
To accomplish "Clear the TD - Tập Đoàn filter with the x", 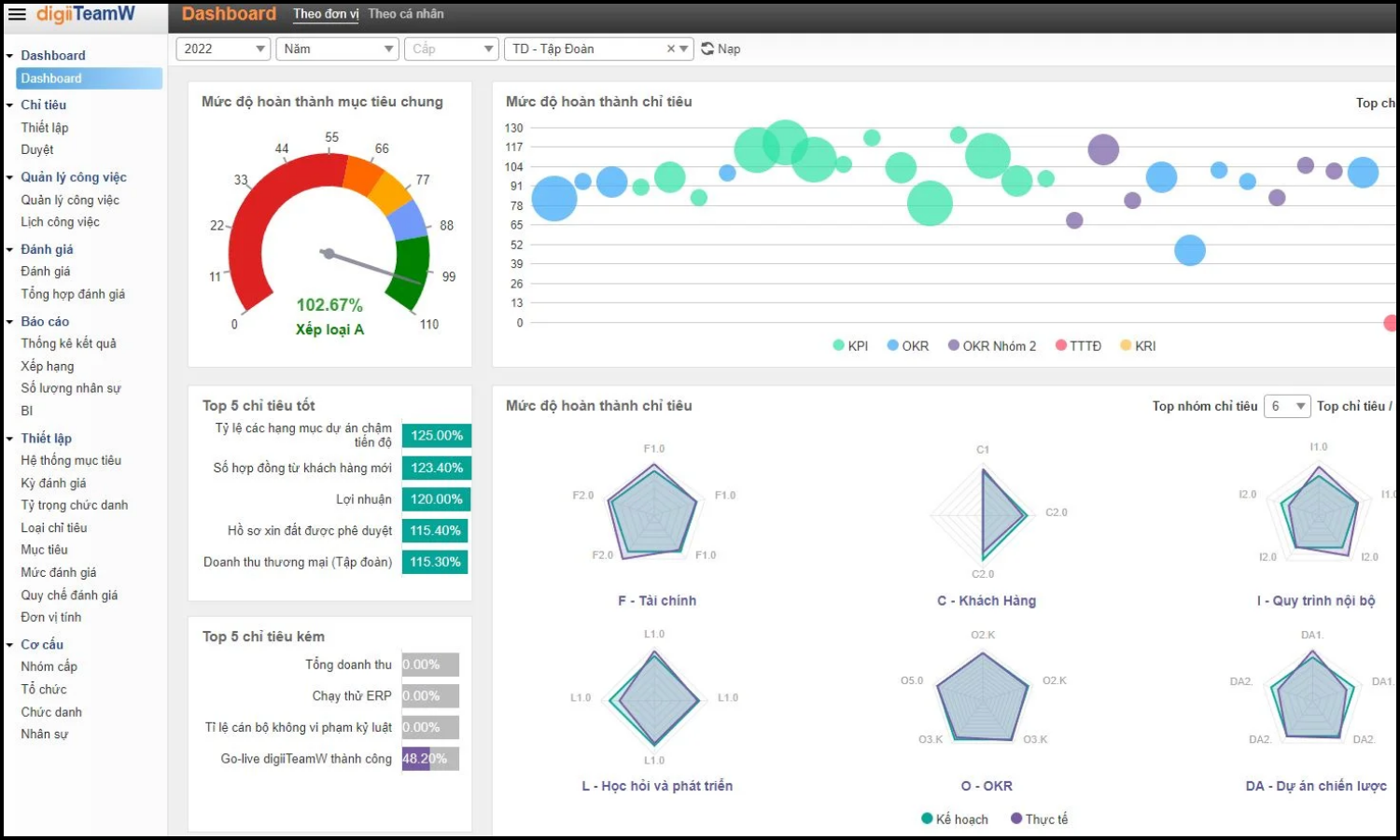I will [669, 49].
